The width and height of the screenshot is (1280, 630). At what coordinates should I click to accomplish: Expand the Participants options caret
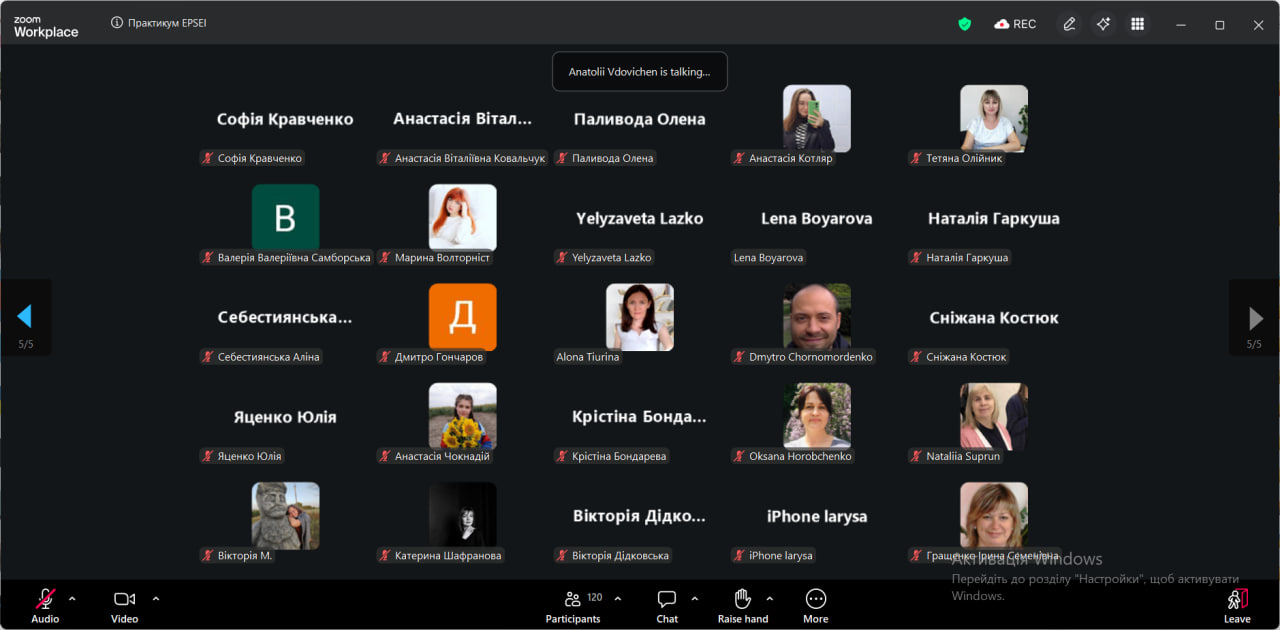tap(617, 598)
